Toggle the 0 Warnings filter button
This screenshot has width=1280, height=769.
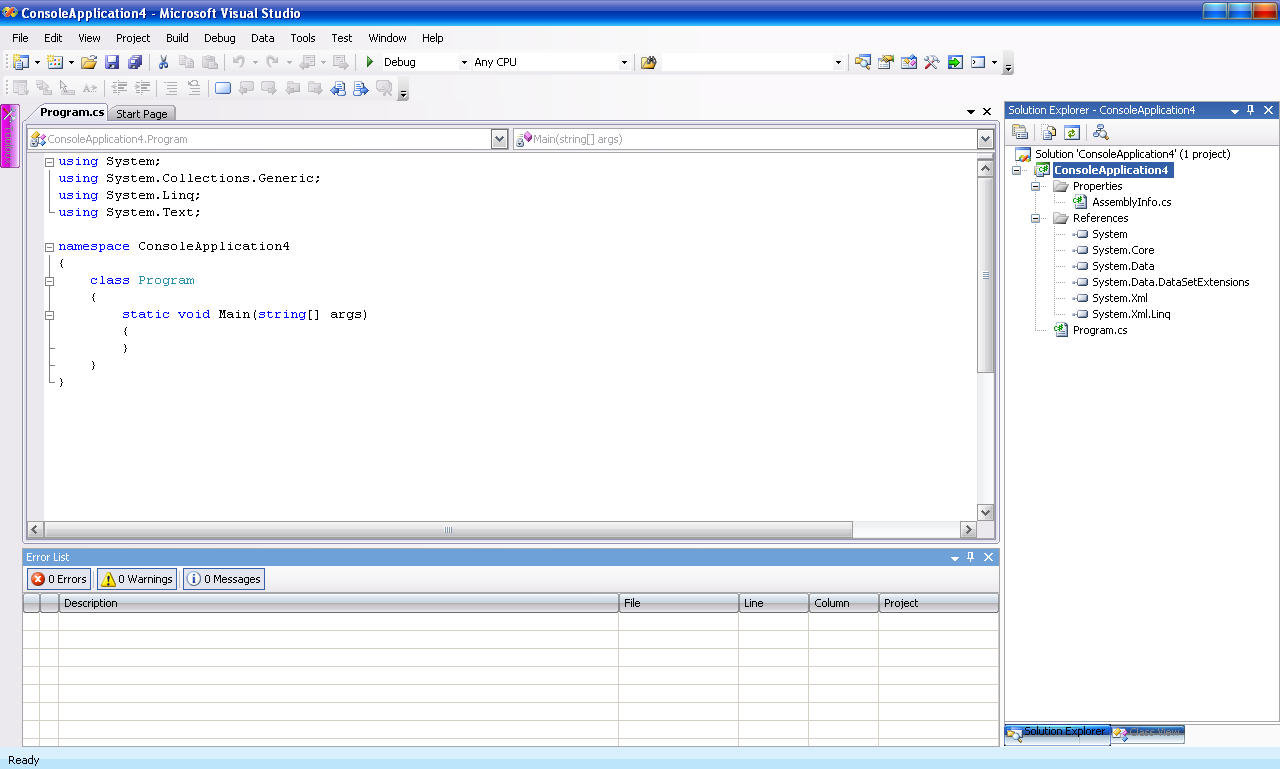[137, 579]
